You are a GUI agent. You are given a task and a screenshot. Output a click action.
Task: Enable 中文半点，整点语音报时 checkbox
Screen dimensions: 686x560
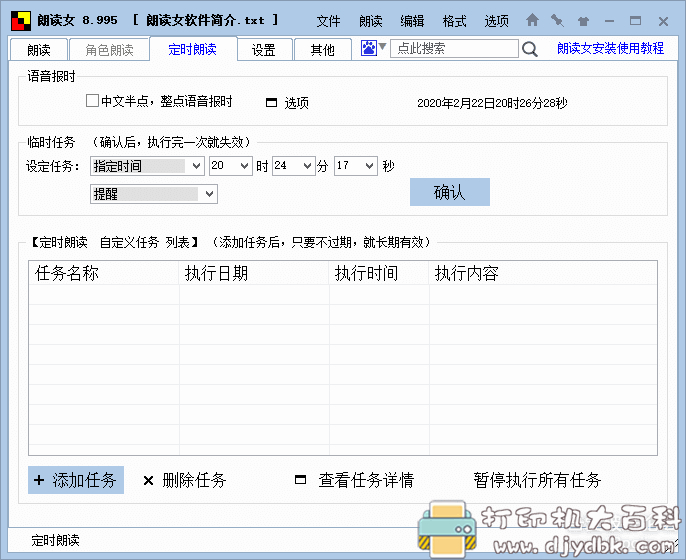pos(92,101)
